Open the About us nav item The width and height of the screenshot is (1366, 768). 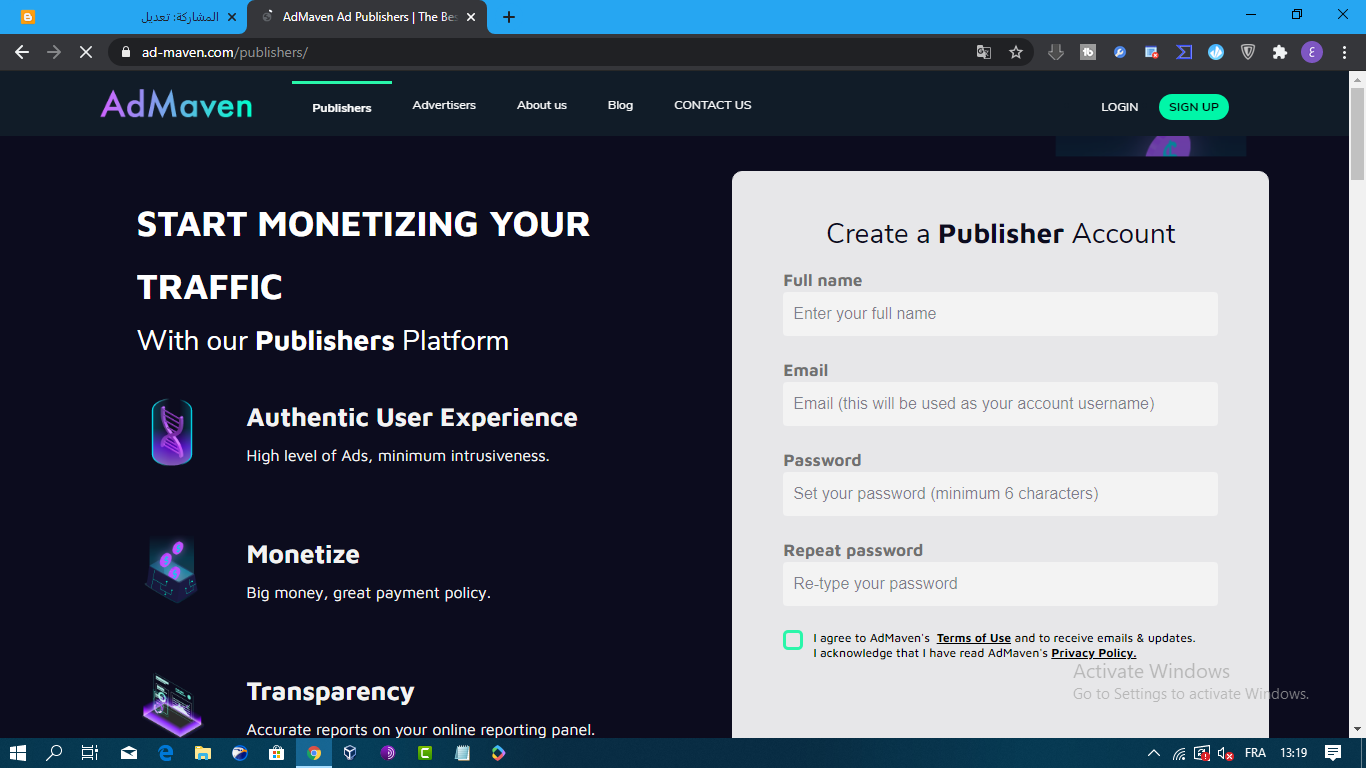542,105
